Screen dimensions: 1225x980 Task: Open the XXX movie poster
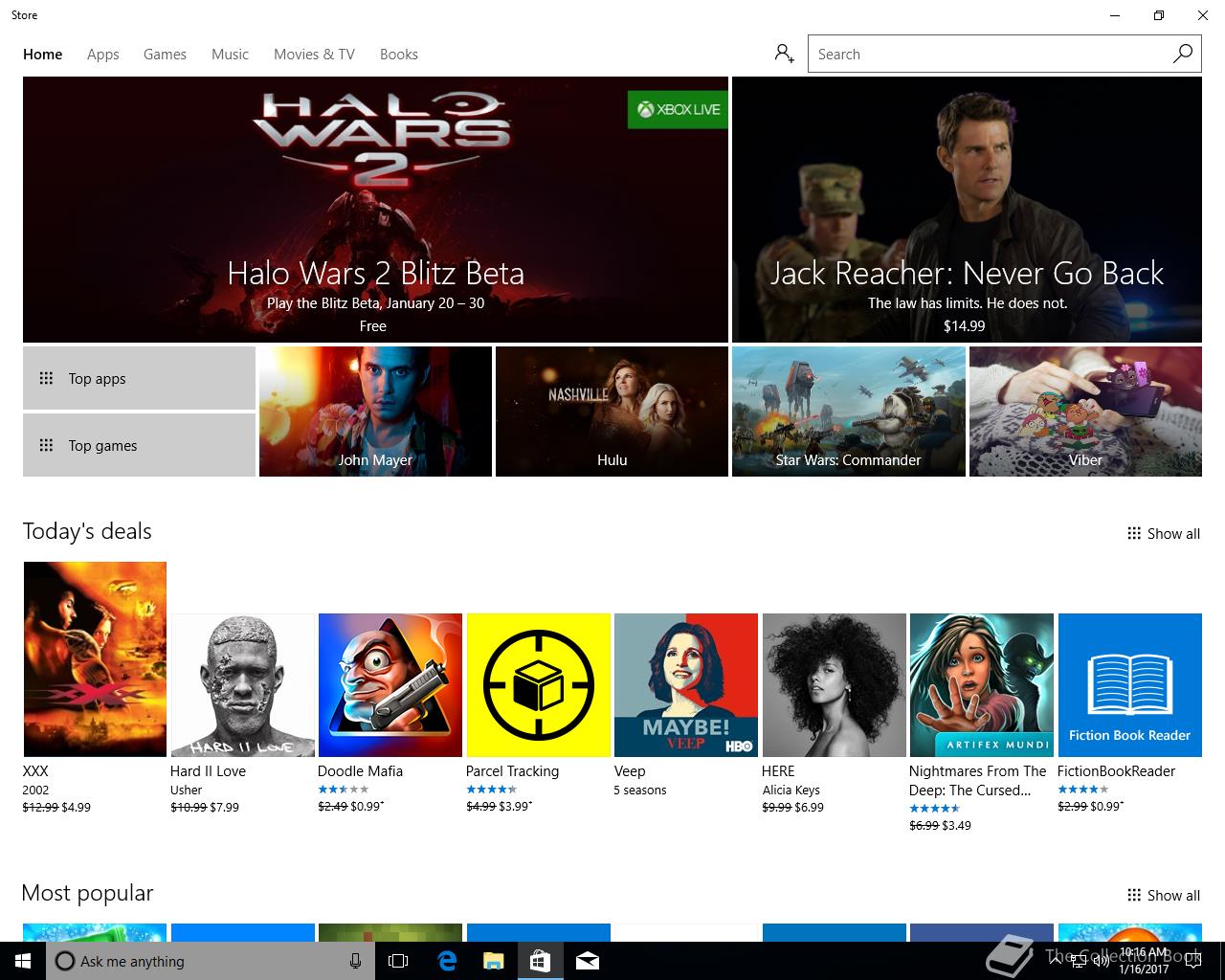click(95, 659)
